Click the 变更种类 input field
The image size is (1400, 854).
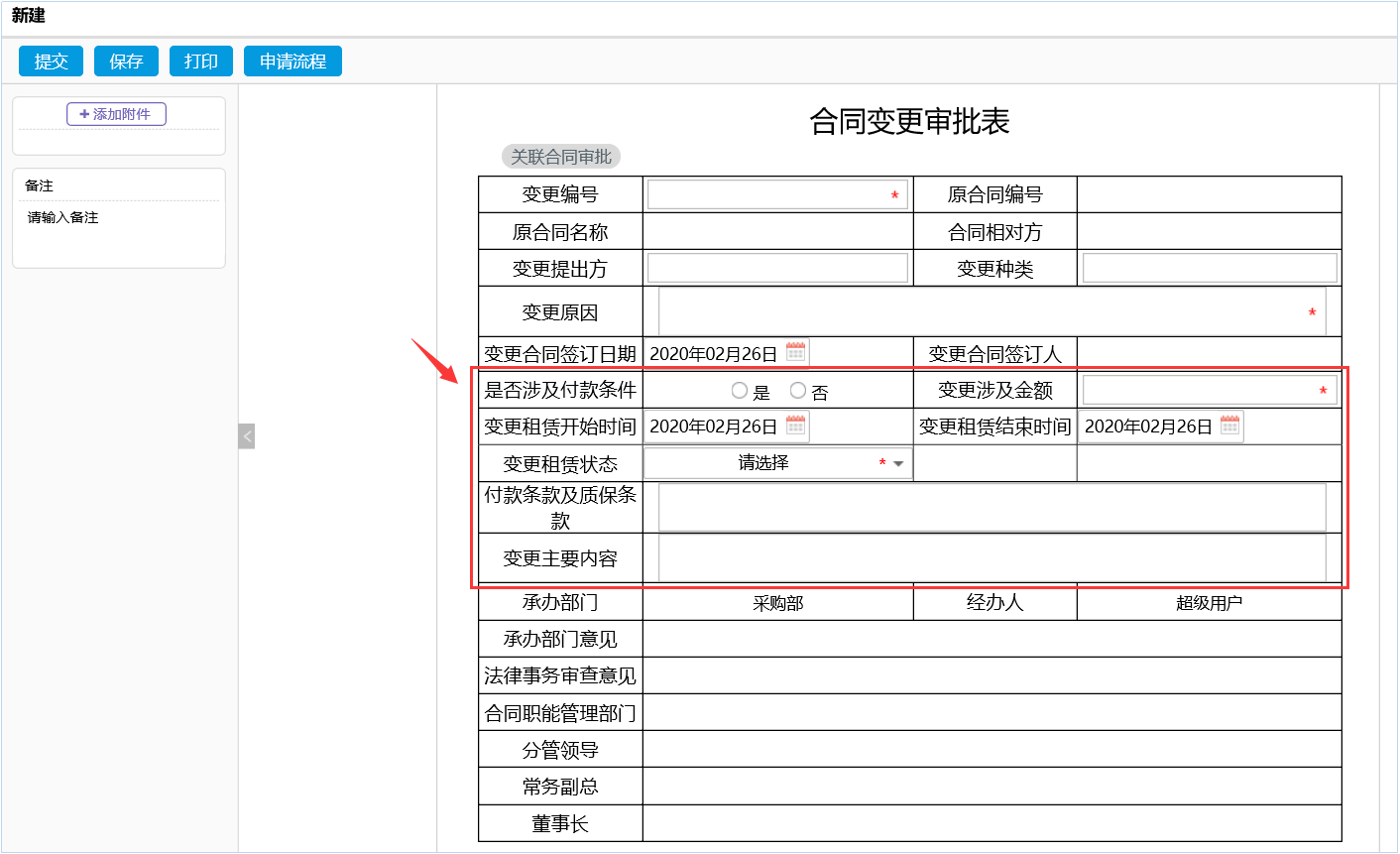pyautogui.click(x=1209, y=268)
